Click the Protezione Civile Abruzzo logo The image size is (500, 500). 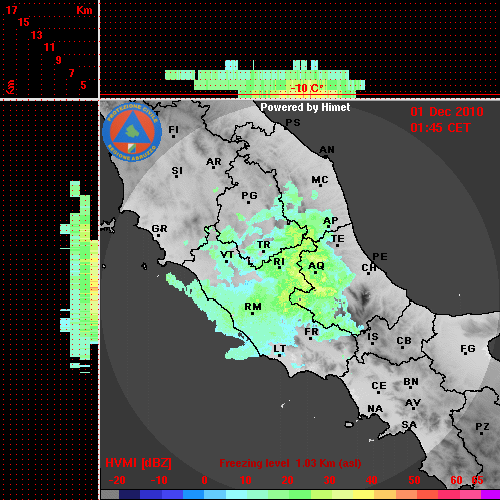pos(132,132)
